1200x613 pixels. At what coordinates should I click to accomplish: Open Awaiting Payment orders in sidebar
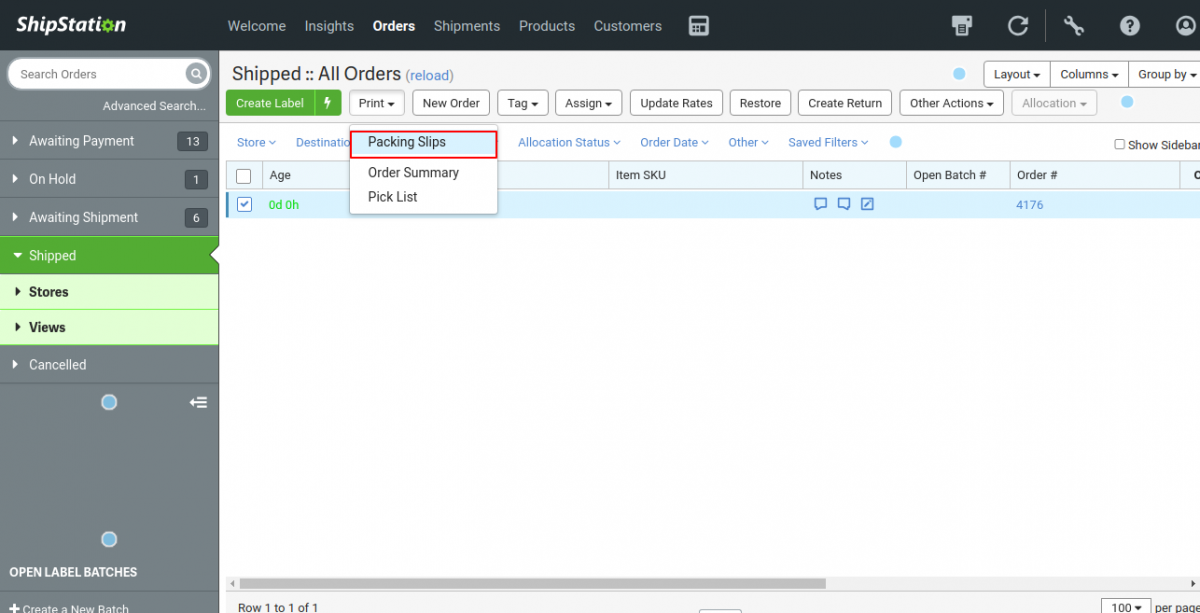pyautogui.click(x=109, y=141)
